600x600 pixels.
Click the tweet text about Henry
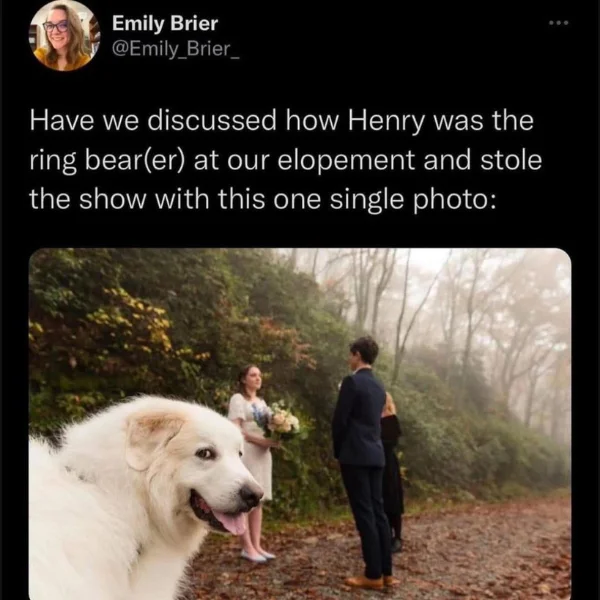tap(285, 160)
